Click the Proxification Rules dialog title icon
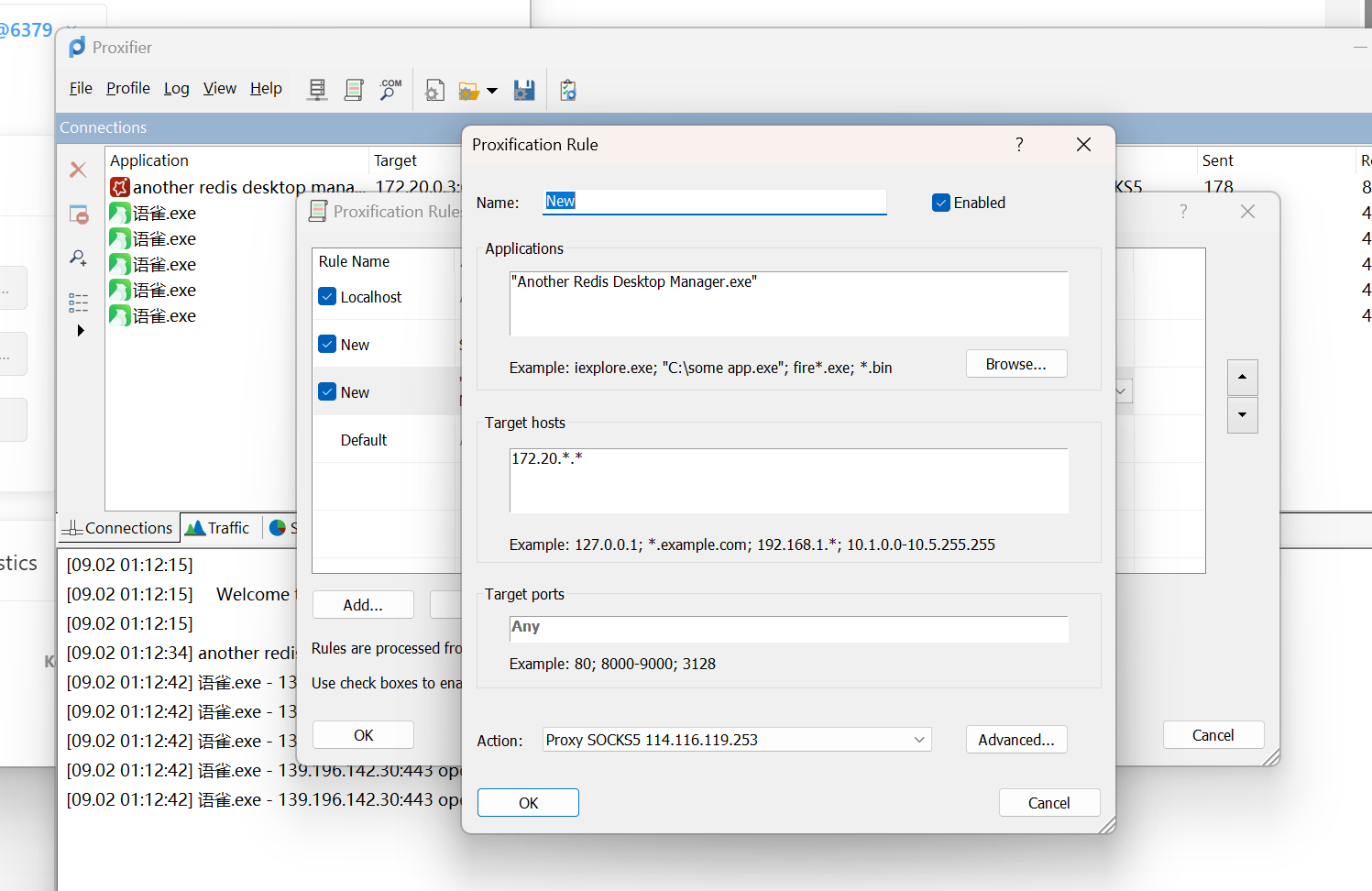The width and height of the screenshot is (1372, 891). click(x=318, y=212)
